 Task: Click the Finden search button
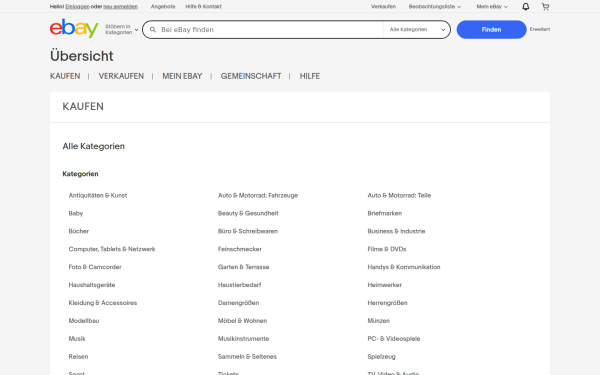[491, 29]
